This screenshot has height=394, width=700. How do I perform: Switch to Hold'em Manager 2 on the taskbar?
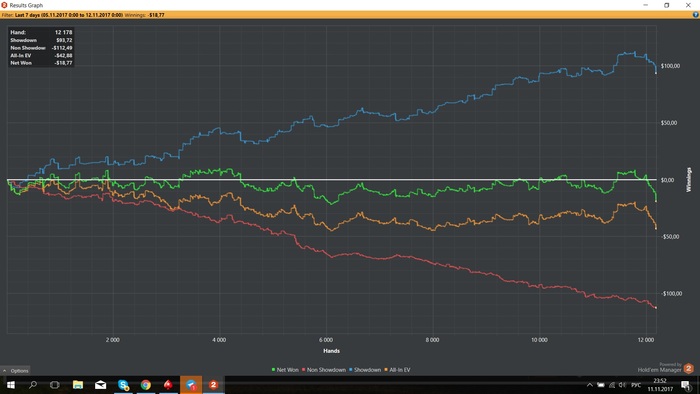point(213,385)
